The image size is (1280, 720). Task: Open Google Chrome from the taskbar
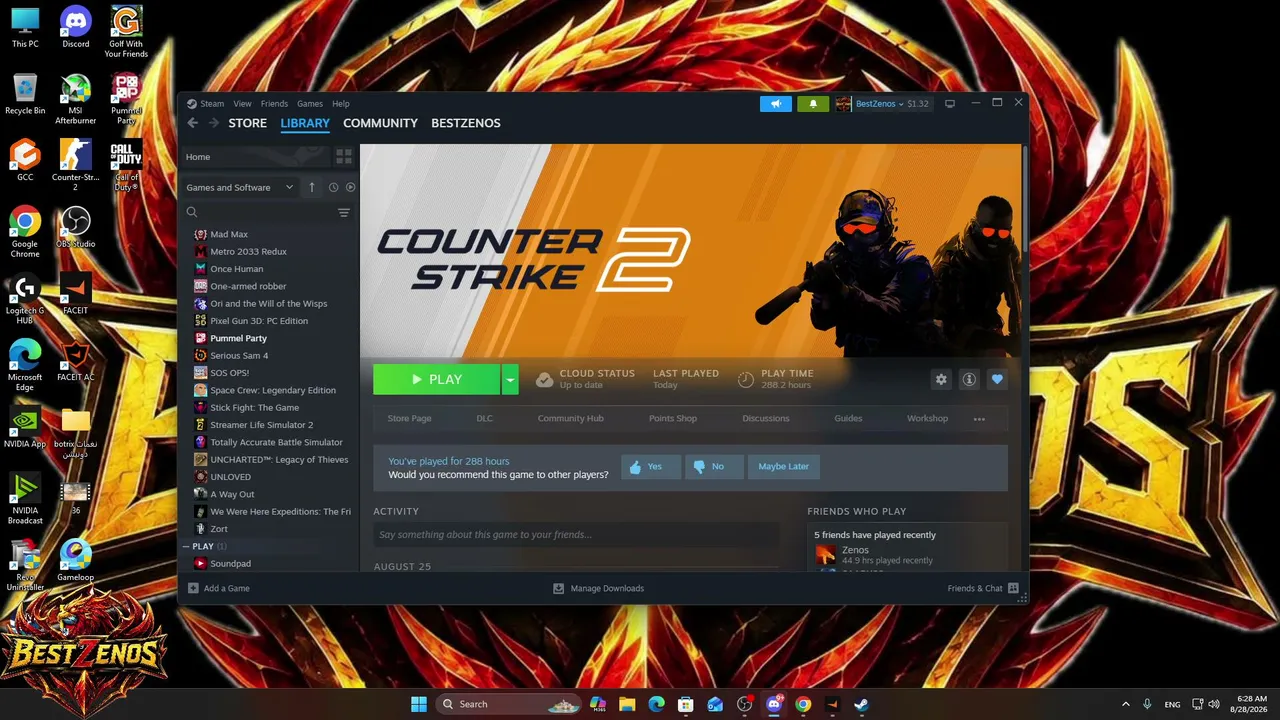(x=803, y=704)
